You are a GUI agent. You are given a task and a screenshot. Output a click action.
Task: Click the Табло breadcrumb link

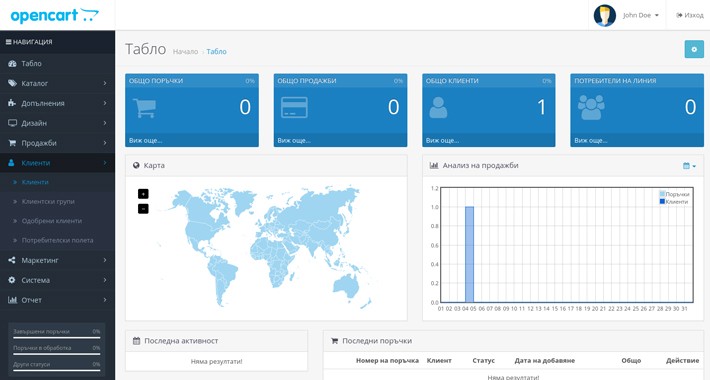pyautogui.click(x=216, y=52)
